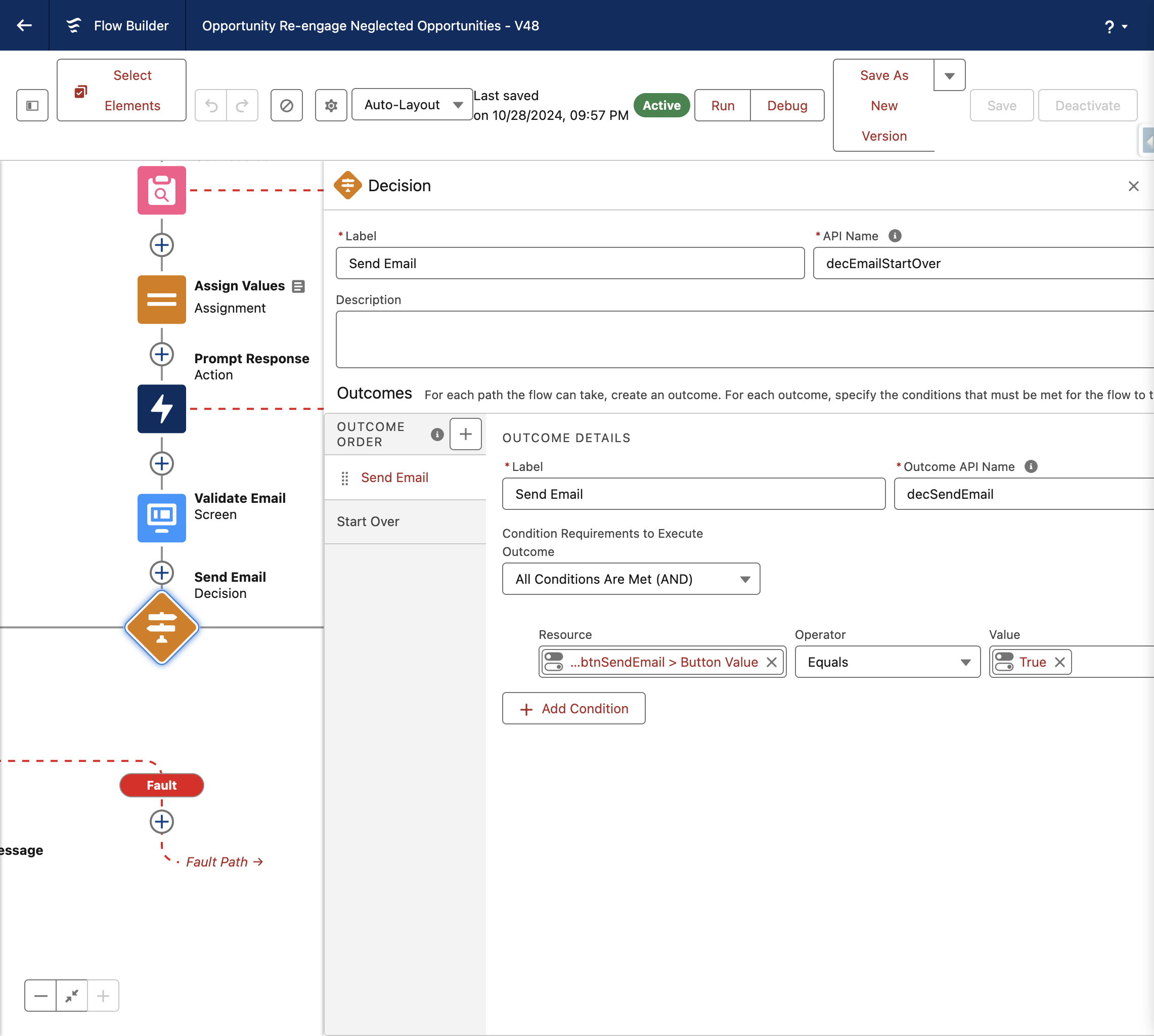Click Select Elements button
Image resolution: width=1154 pixels, height=1036 pixels.
click(121, 90)
